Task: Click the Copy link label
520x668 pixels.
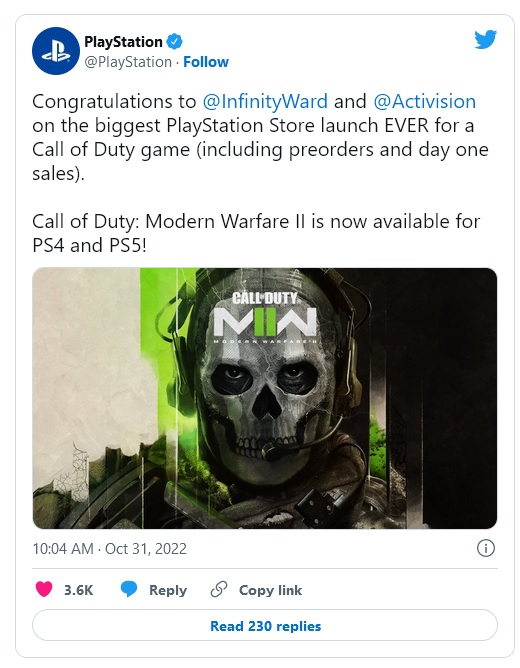Action: point(270,590)
